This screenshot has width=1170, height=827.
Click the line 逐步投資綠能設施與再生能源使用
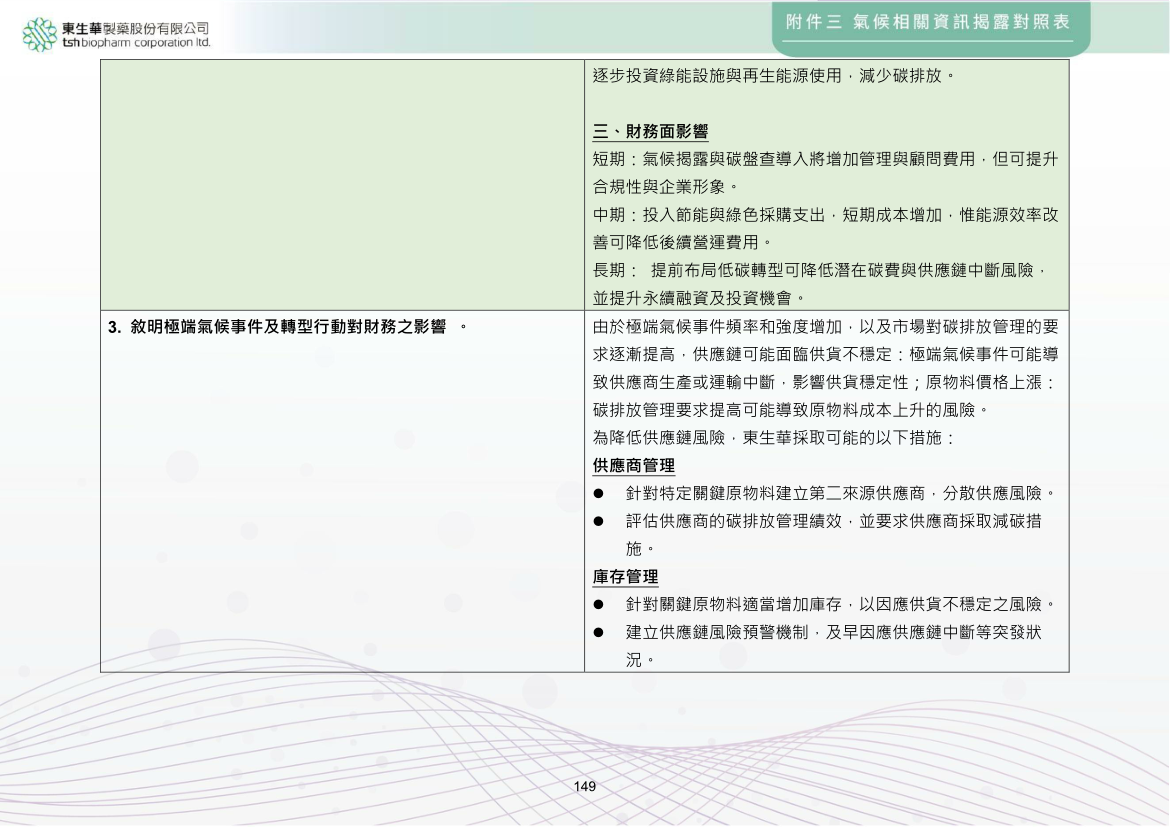point(775,76)
